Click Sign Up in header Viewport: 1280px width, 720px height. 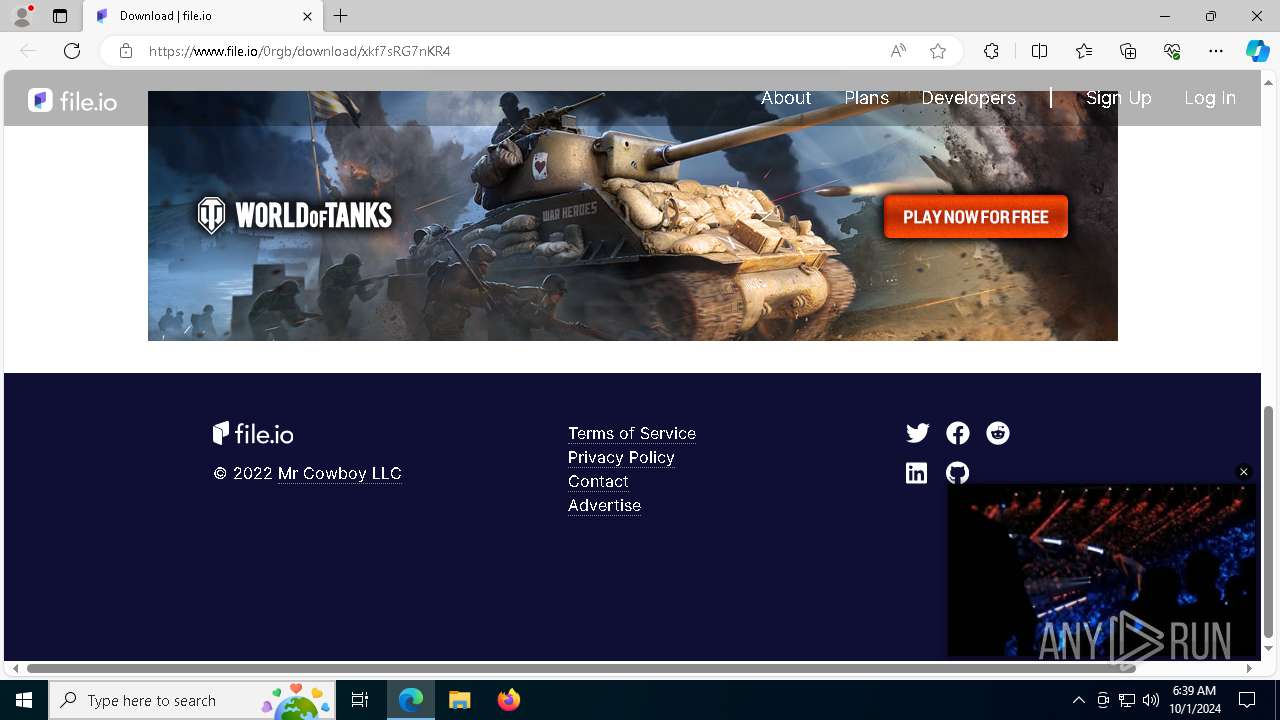(x=1118, y=98)
